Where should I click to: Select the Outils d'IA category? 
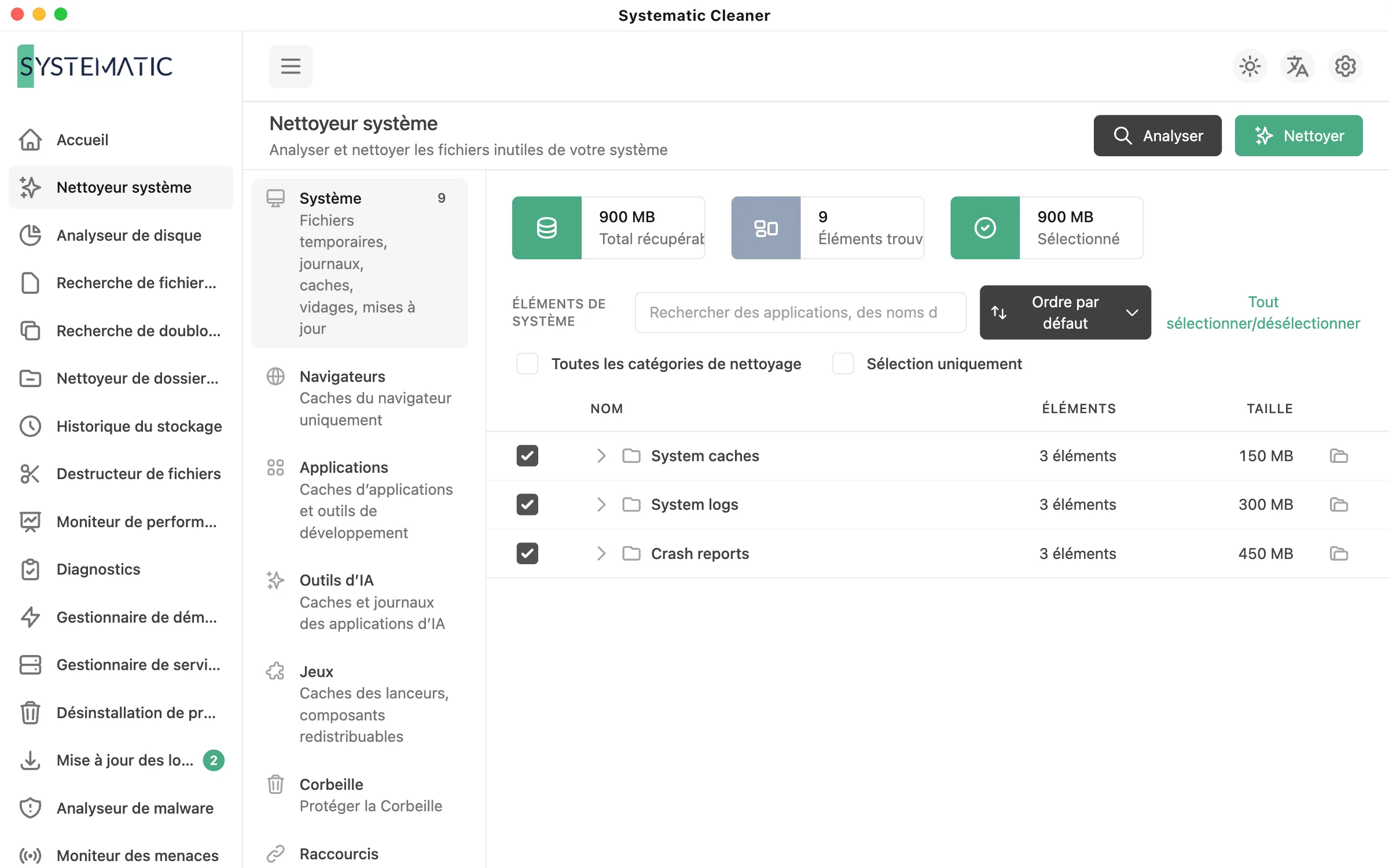(359, 602)
